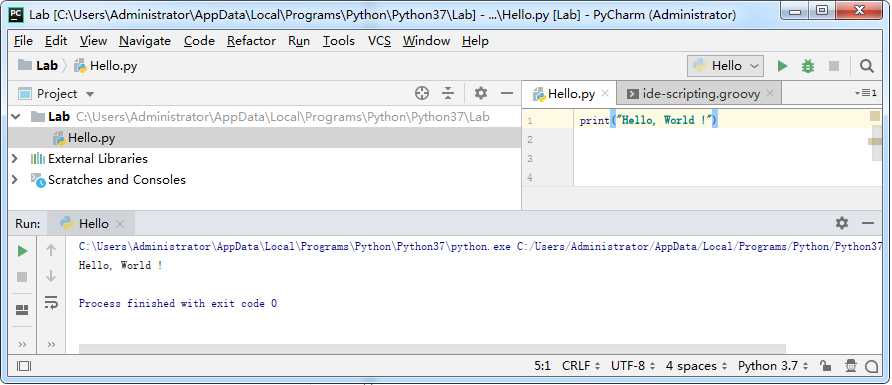Expand Scratches and Consoles node

click(15, 180)
